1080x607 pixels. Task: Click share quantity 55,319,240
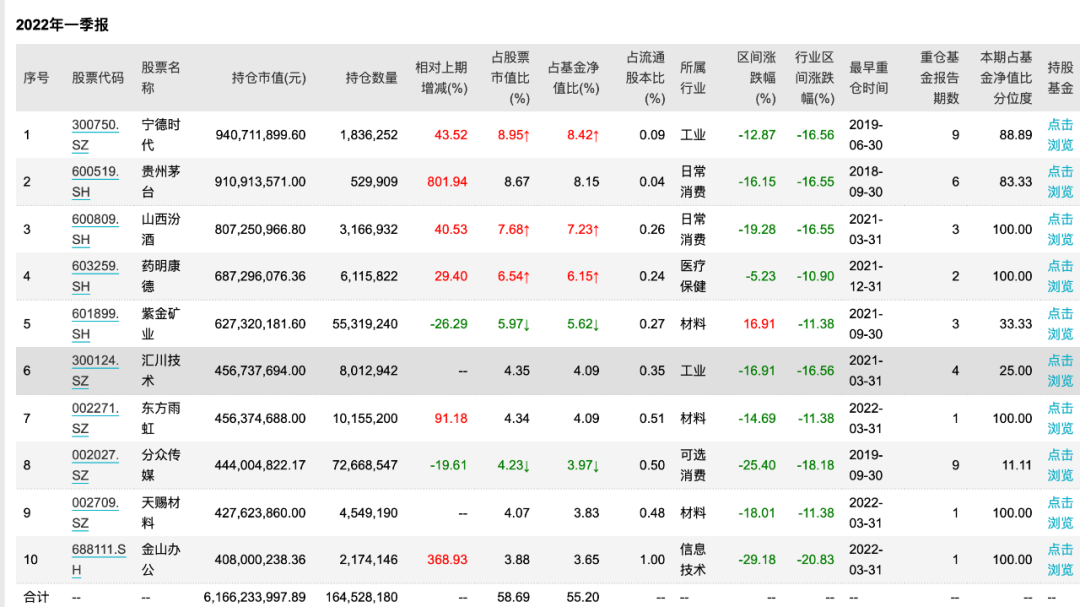tap(365, 324)
